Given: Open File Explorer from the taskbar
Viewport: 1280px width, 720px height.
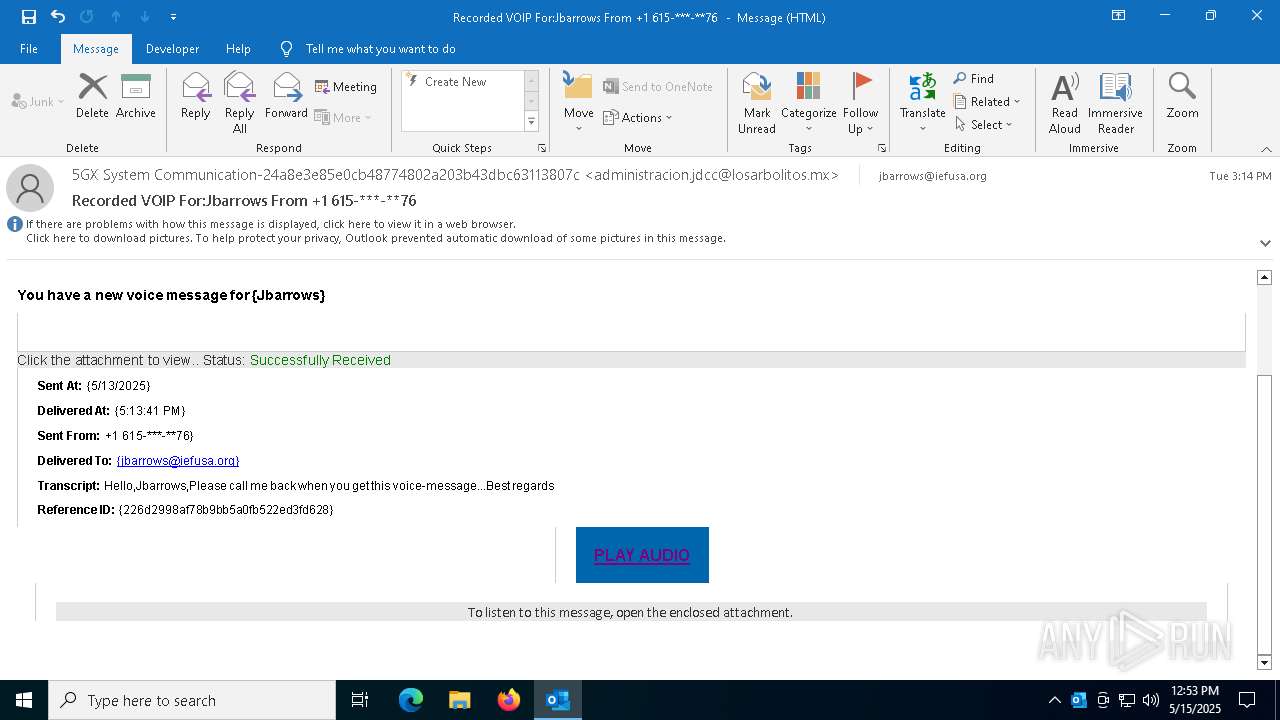Looking at the screenshot, I should click(x=460, y=700).
